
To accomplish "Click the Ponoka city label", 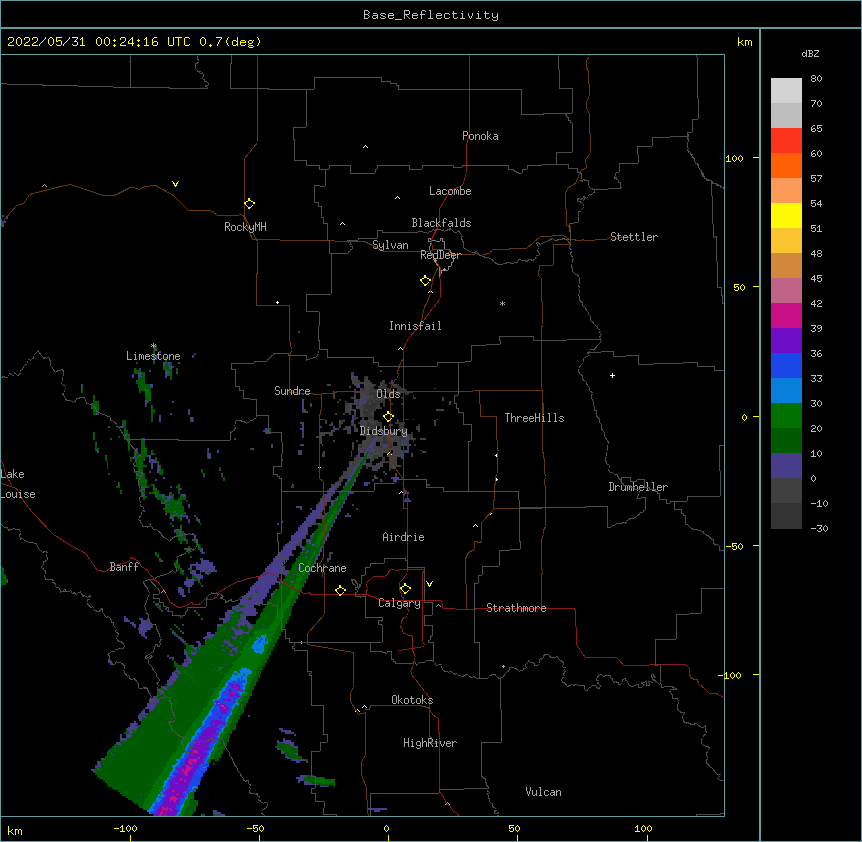I will [480, 136].
